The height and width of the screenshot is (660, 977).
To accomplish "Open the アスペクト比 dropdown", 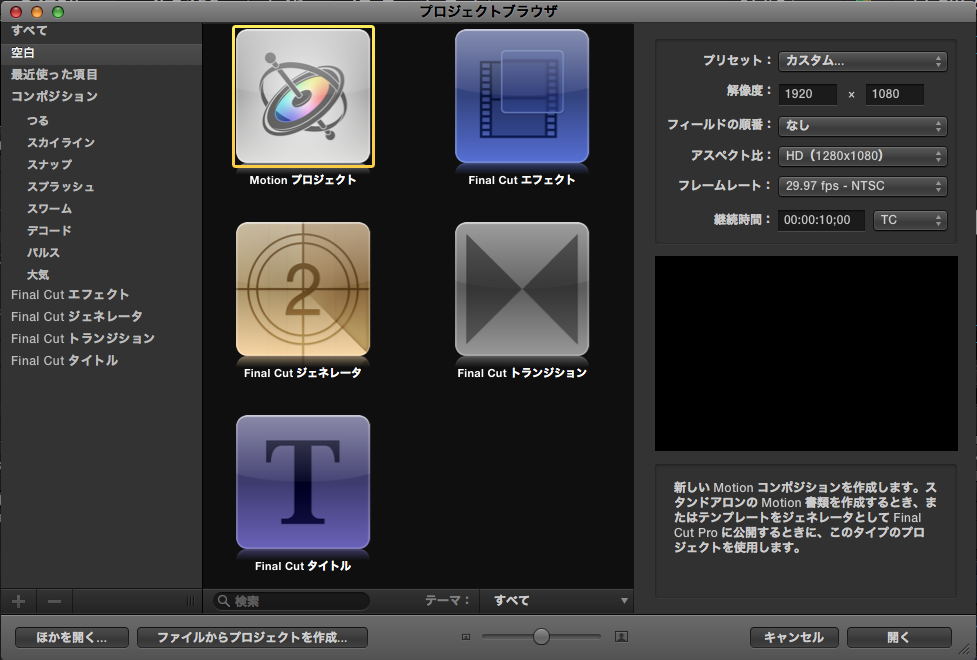I will [862, 156].
